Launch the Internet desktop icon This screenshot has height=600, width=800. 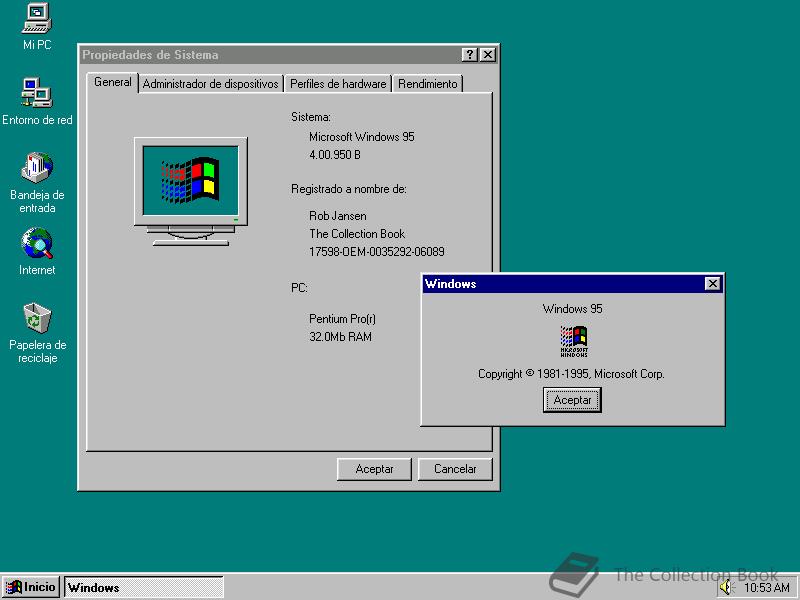tap(37, 245)
